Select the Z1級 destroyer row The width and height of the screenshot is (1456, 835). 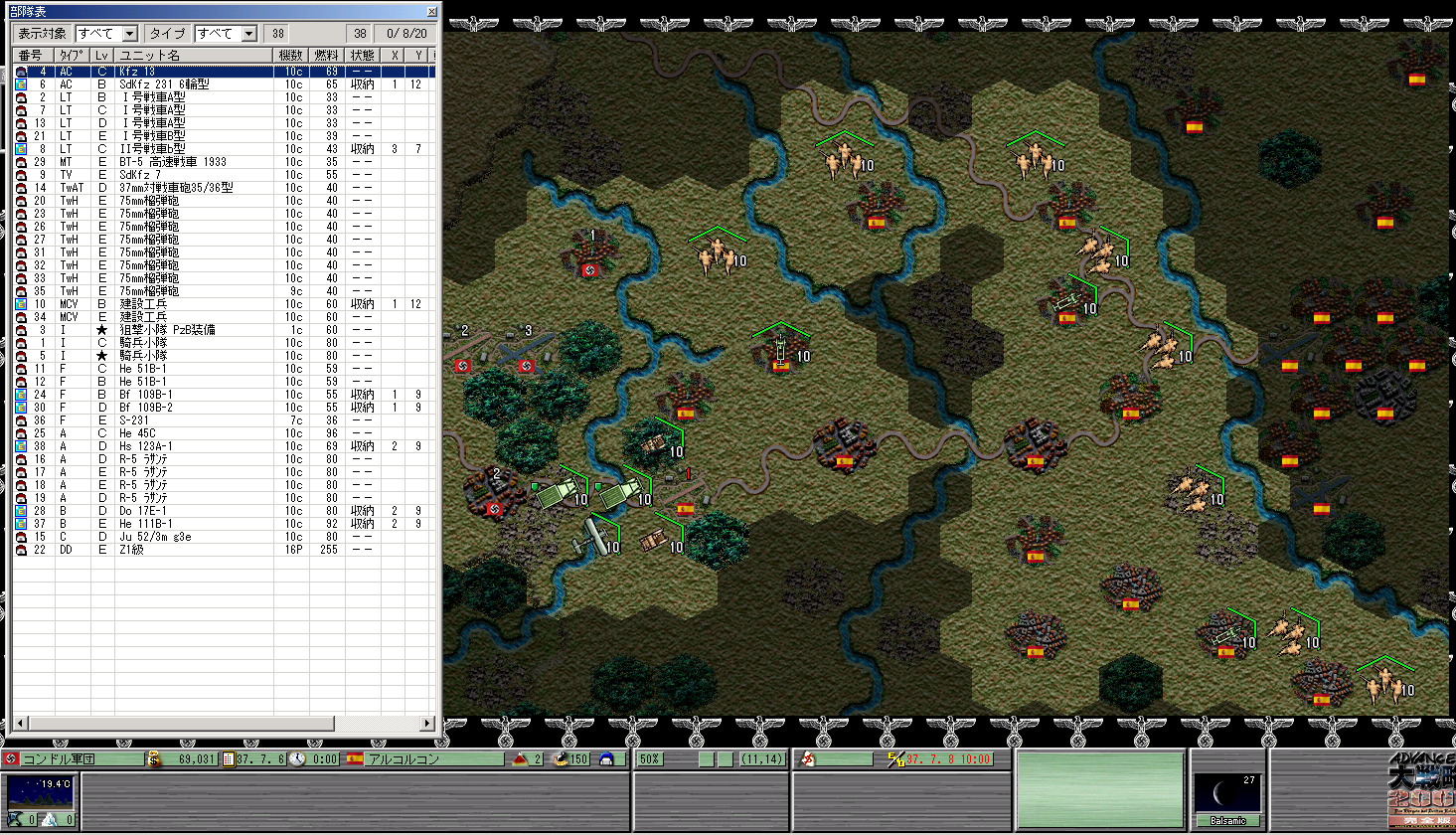click(x=224, y=550)
